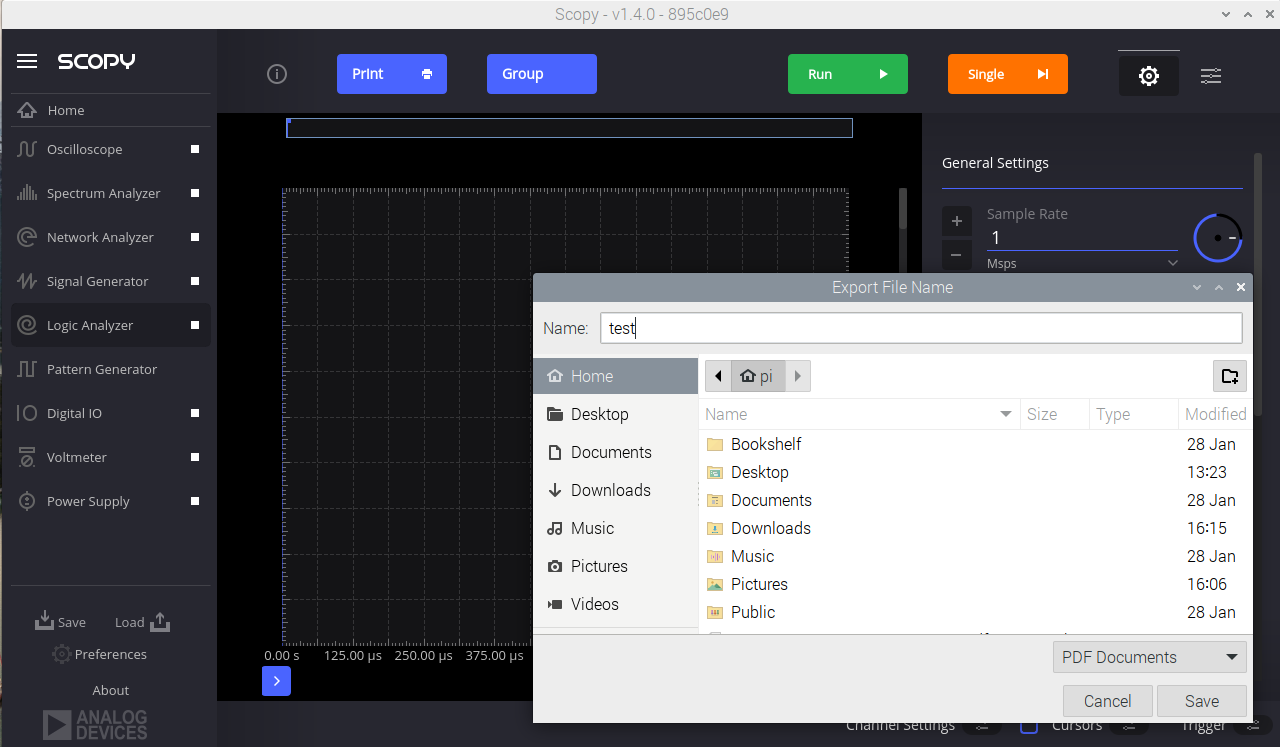Toggle the Signal Generator run indicator square
Image resolution: width=1280 pixels, height=747 pixels.
pyautogui.click(x=195, y=281)
